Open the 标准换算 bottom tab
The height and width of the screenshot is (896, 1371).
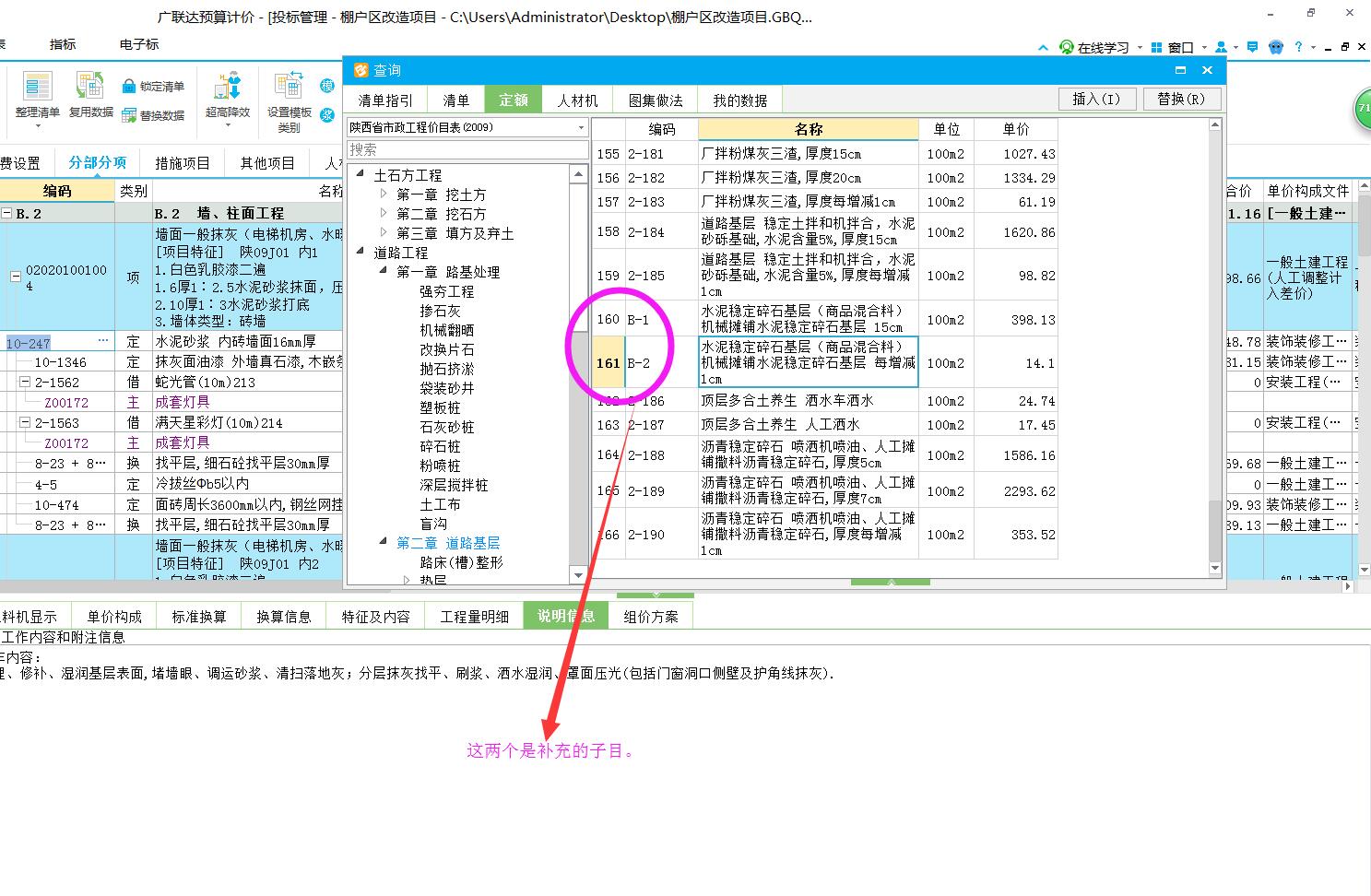[x=199, y=617]
